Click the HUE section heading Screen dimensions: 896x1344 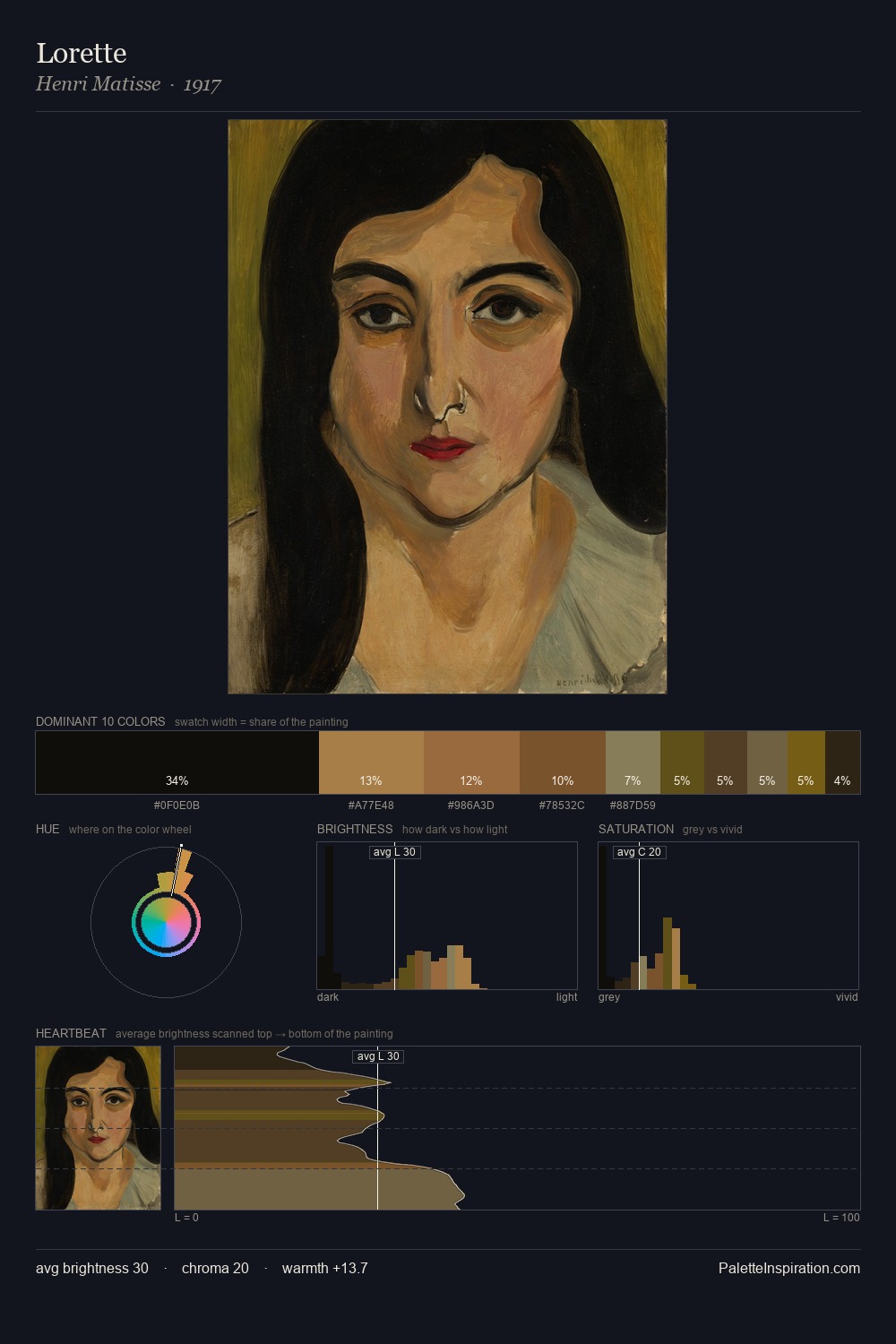pos(47,829)
